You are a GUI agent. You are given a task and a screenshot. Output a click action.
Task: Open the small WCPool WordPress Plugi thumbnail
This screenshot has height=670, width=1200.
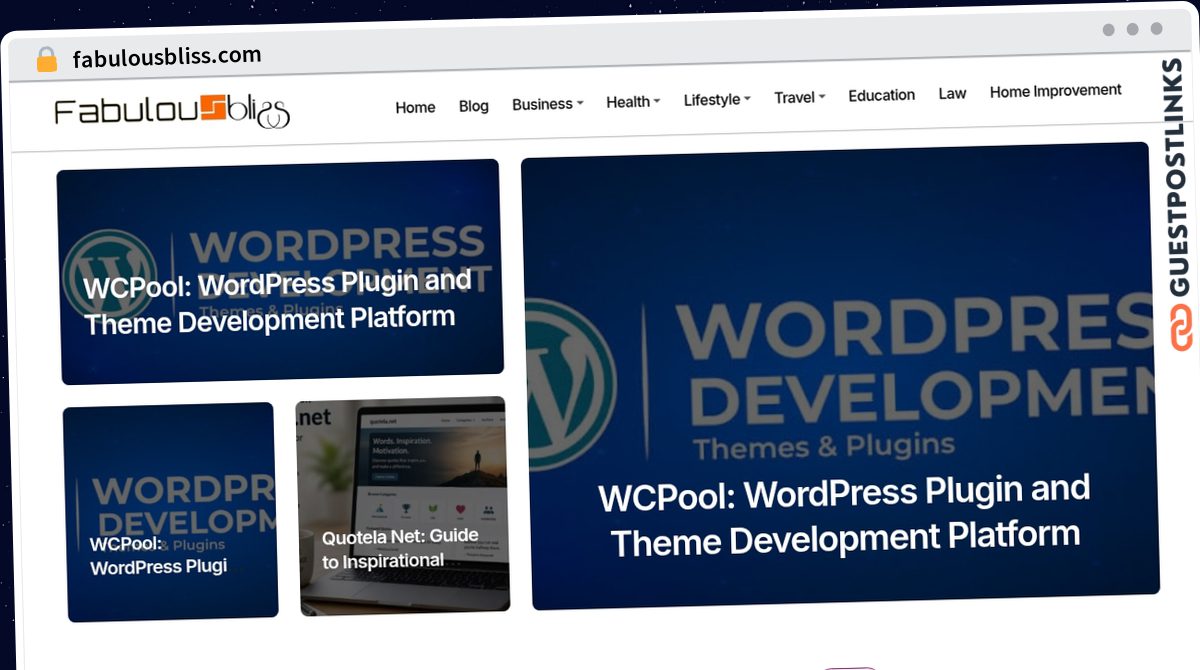tap(170, 512)
